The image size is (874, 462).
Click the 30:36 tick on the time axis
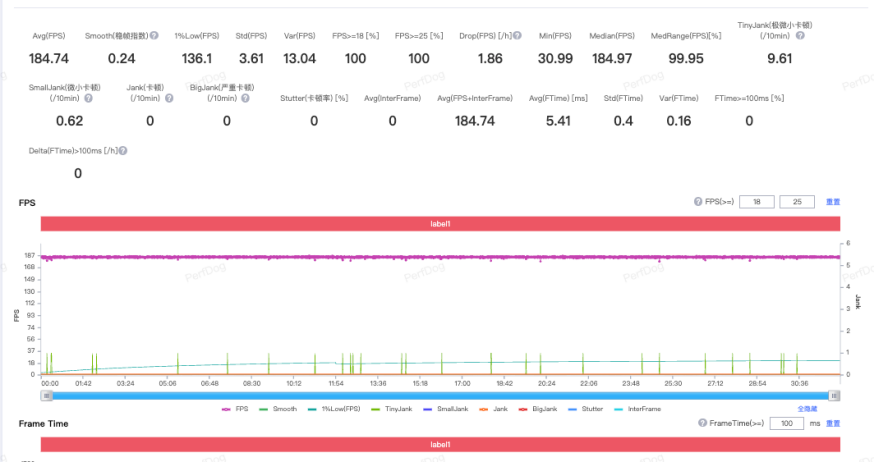point(799,383)
